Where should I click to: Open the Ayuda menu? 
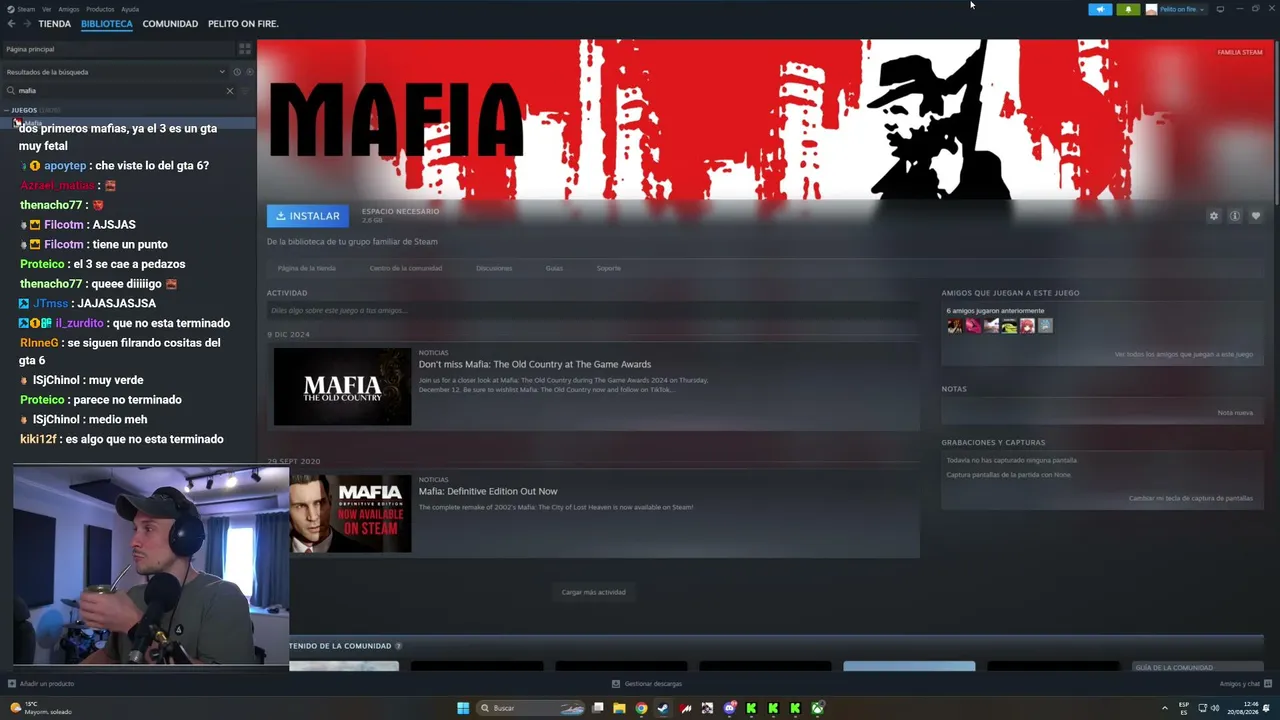(x=130, y=9)
